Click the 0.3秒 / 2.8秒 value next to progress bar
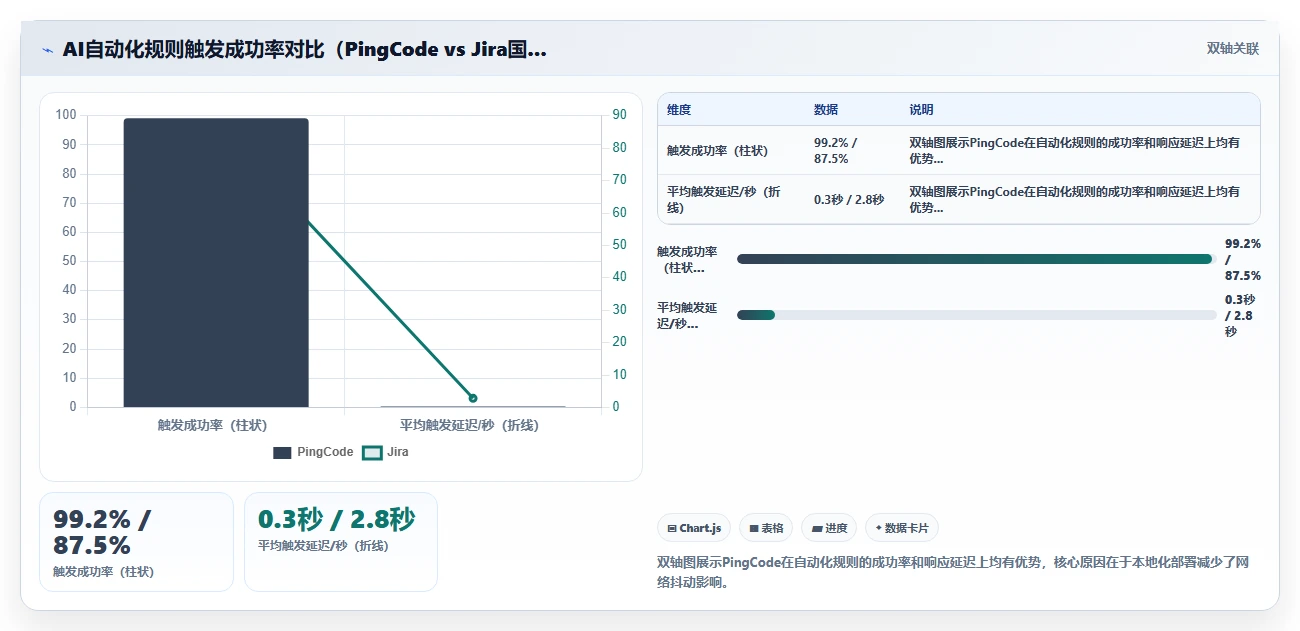The height and width of the screenshot is (631, 1300). tap(1240, 315)
